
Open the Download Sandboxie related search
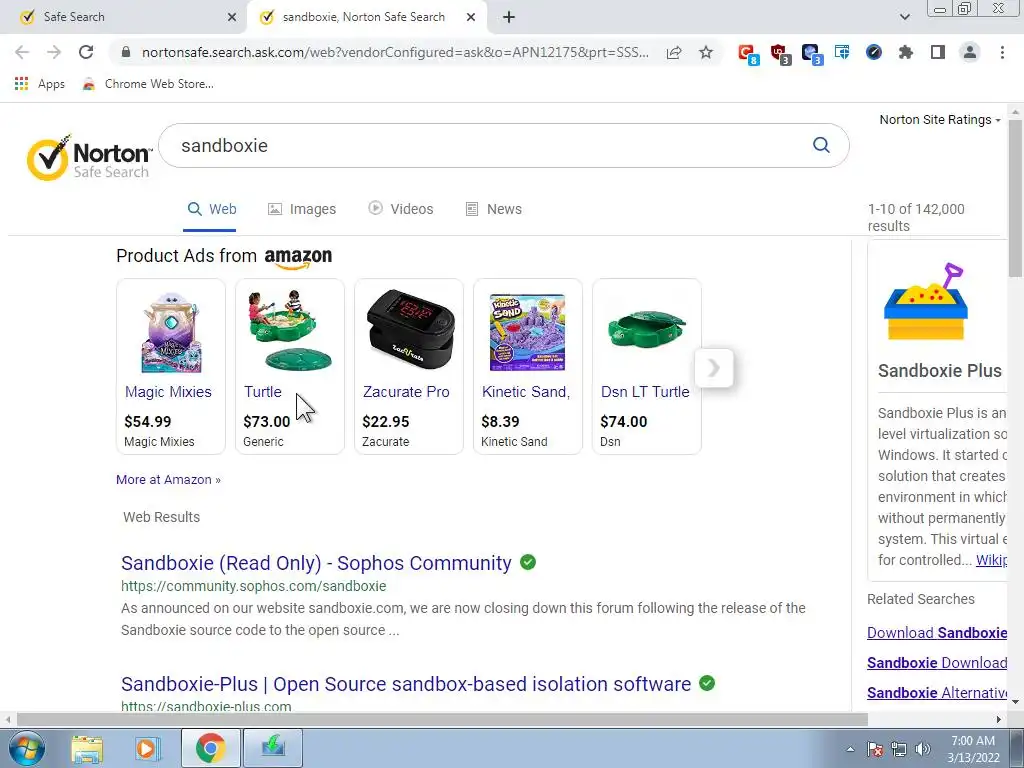coord(936,633)
